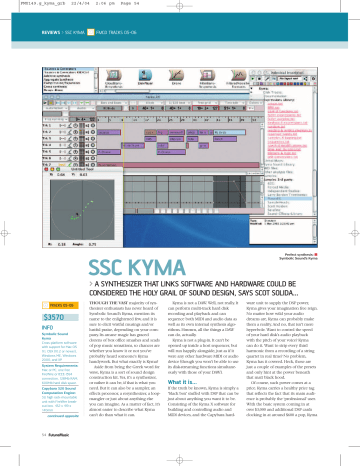Open the Bars and beats dropdown
The height and width of the screenshot is (466, 360).
point(112,103)
